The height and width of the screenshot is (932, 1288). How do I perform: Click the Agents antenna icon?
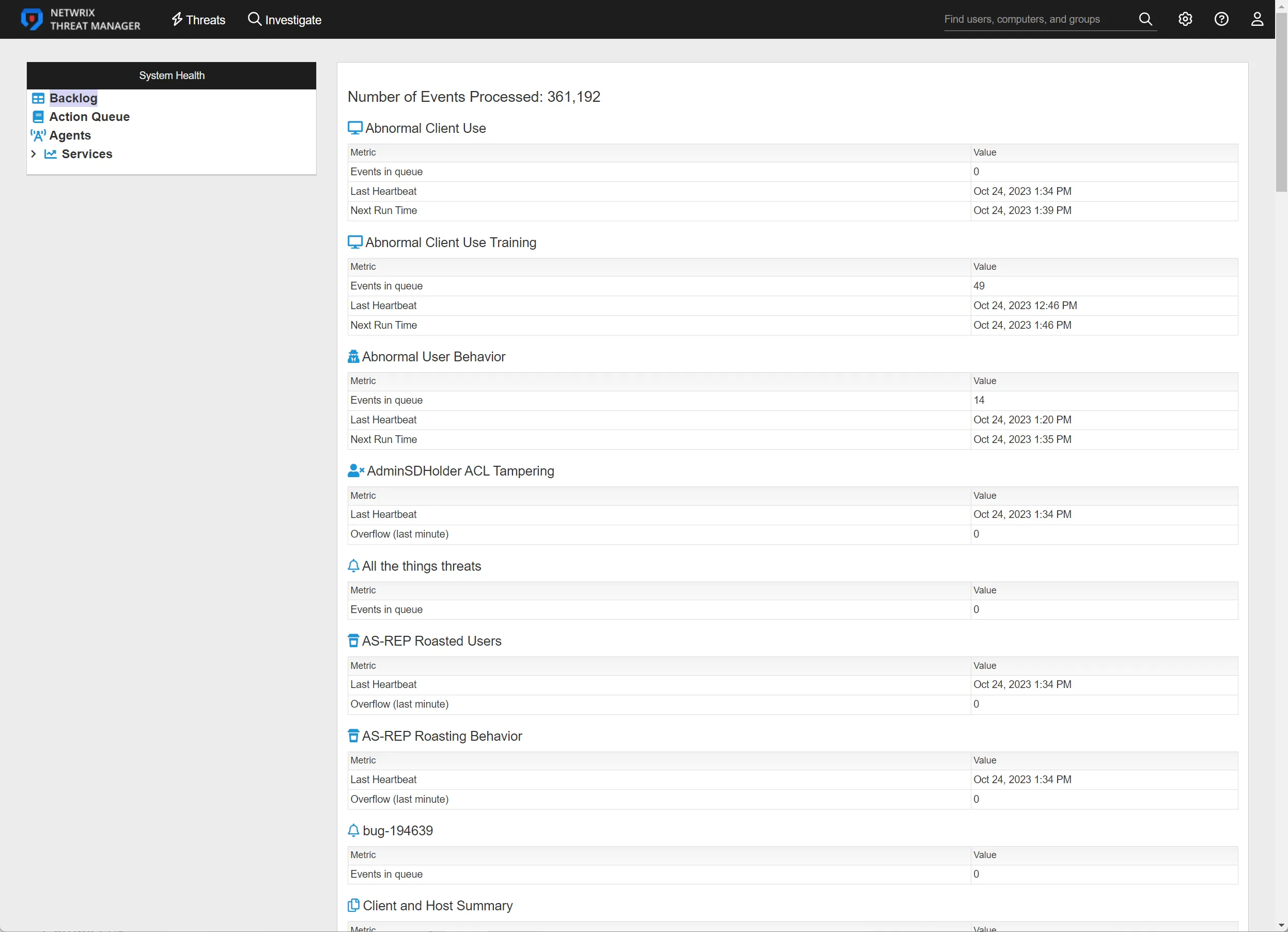coord(38,135)
